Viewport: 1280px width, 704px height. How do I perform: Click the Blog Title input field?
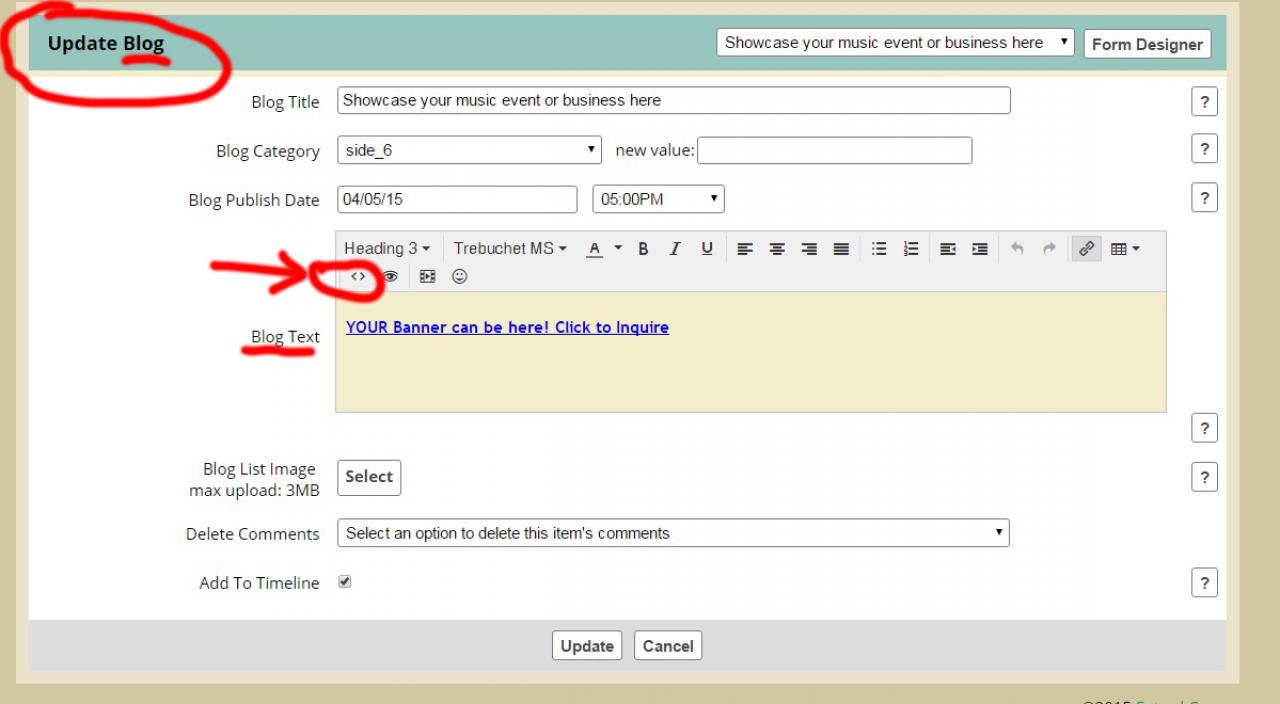tap(673, 101)
